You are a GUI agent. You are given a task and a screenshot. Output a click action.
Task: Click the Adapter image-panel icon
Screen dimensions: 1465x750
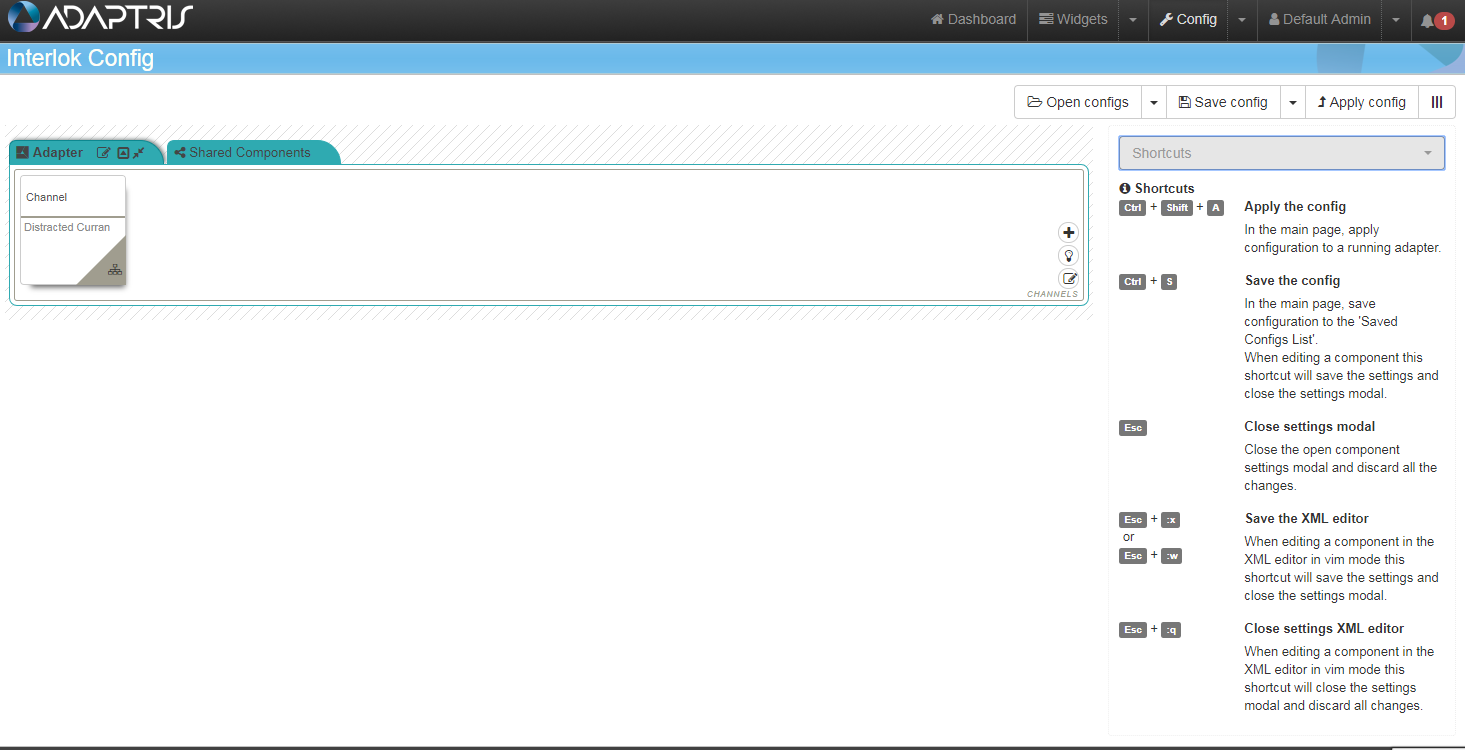click(123, 153)
